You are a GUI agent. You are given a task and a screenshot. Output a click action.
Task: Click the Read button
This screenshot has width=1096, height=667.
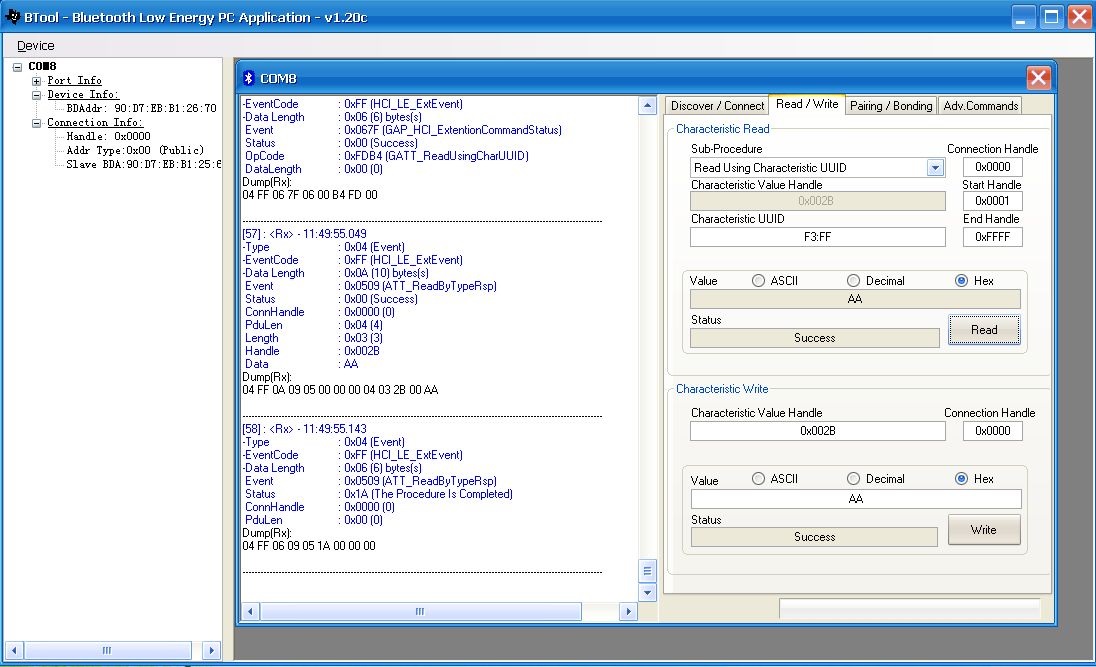984,330
